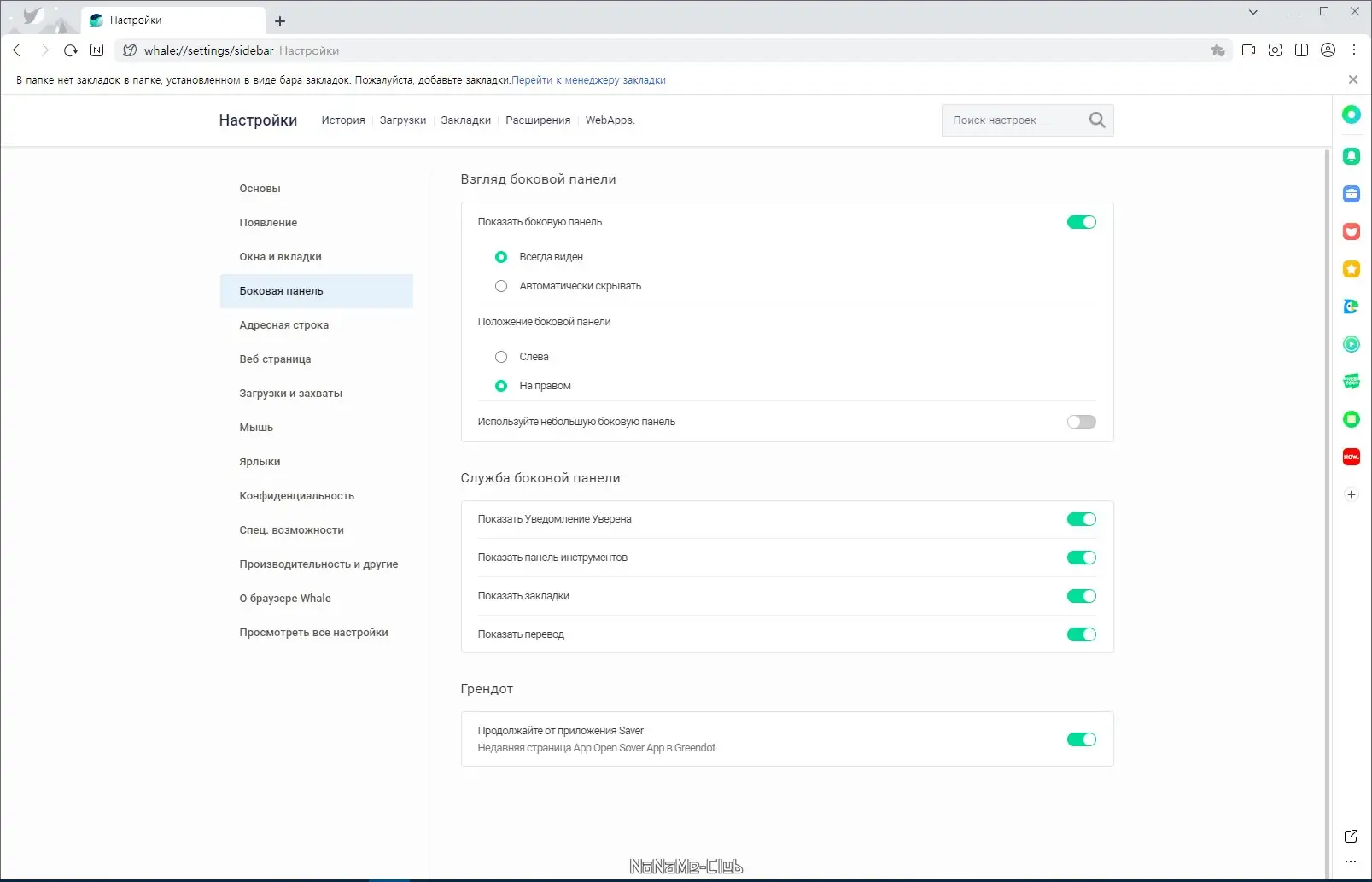
Task: Open the split view toolbar icon
Action: (x=1301, y=50)
